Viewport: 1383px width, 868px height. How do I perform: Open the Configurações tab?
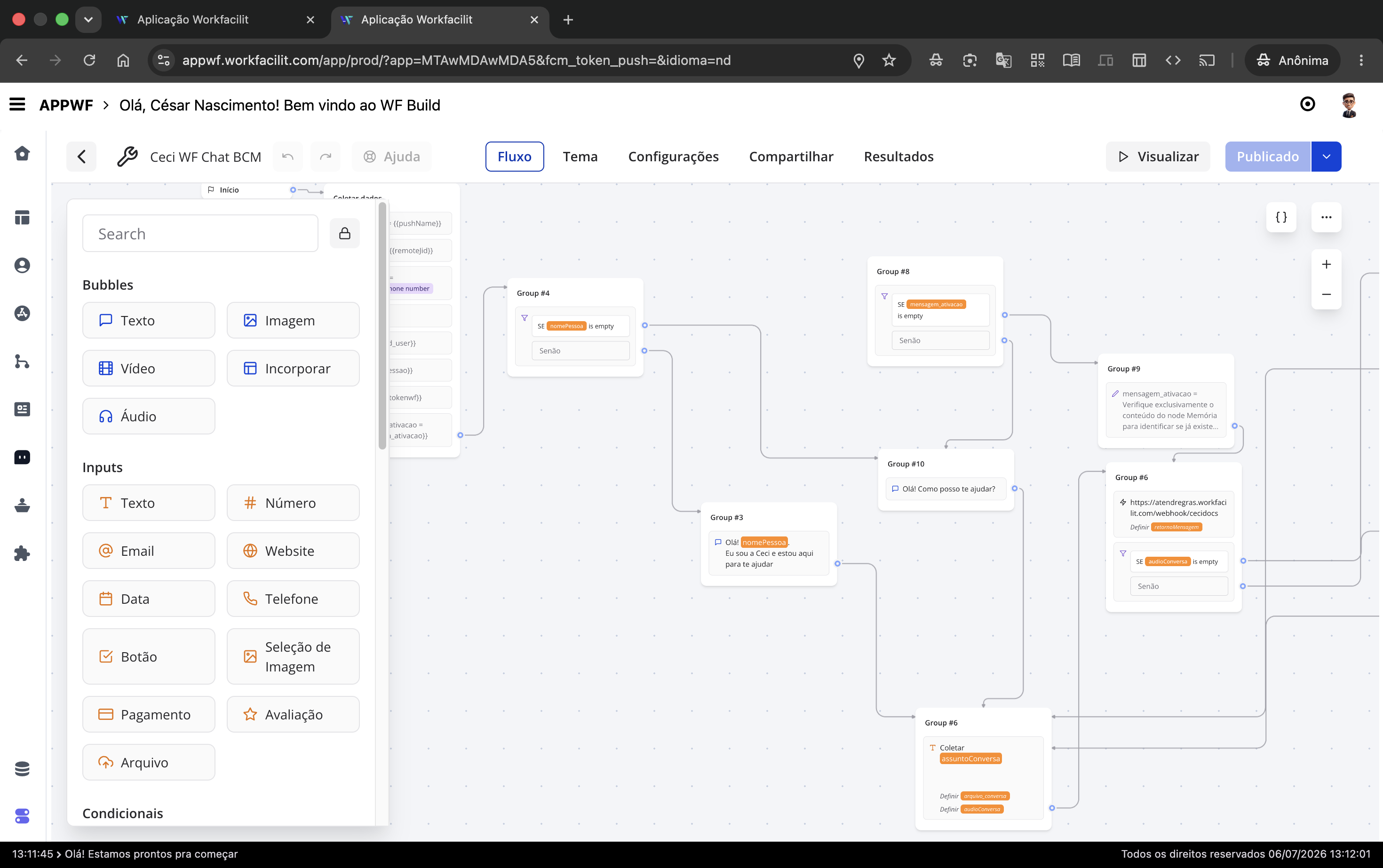pyautogui.click(x=673, y=157)
